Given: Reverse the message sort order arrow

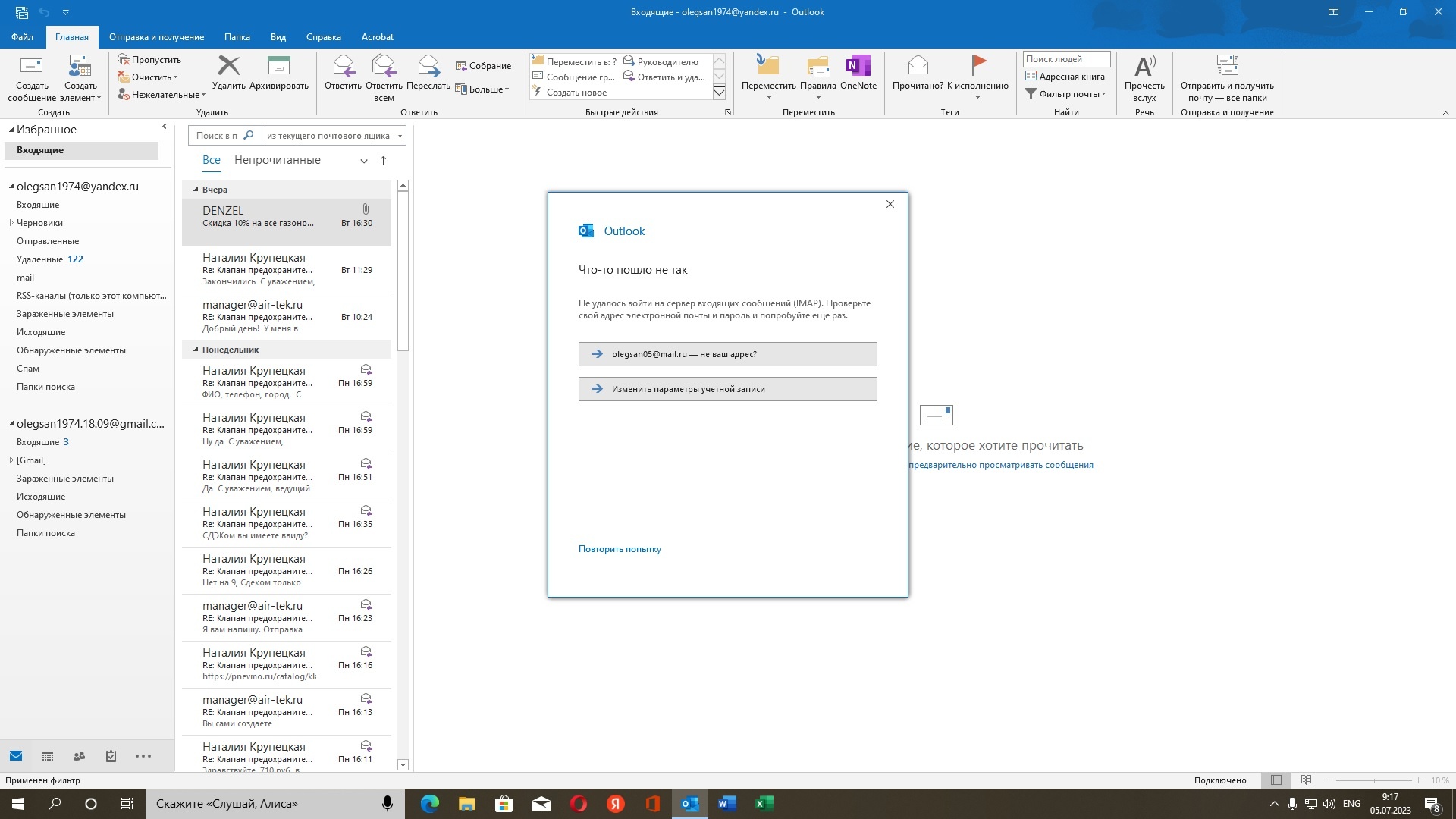Looking at the screenshot, I should click(x=383, y=161).
